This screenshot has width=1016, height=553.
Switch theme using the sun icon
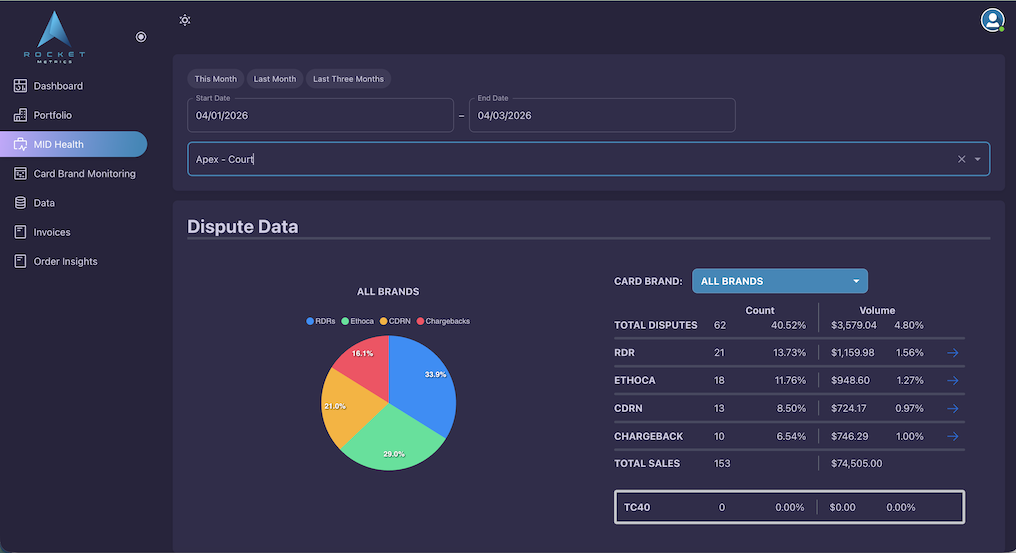click(x=185, y=20)
